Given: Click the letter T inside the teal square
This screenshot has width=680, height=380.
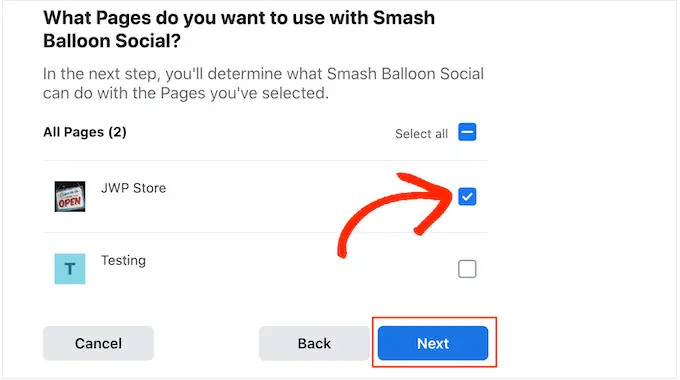Looking at the screenshot, I should pos(70,269).
